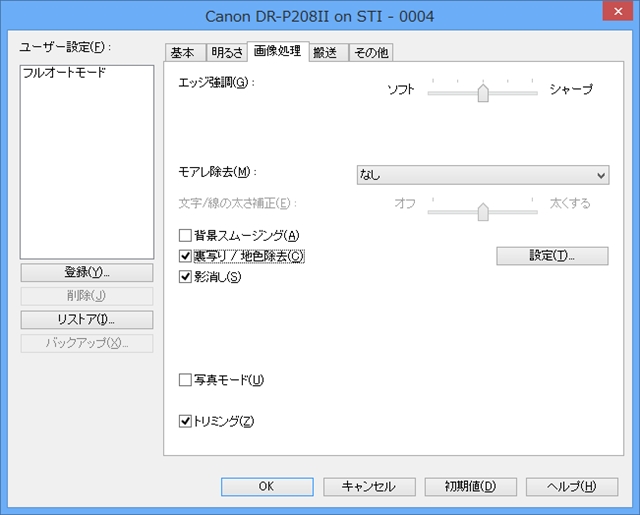Click the ソフト end of edge slider
This screenshot has width=640, height=515.
401,89
